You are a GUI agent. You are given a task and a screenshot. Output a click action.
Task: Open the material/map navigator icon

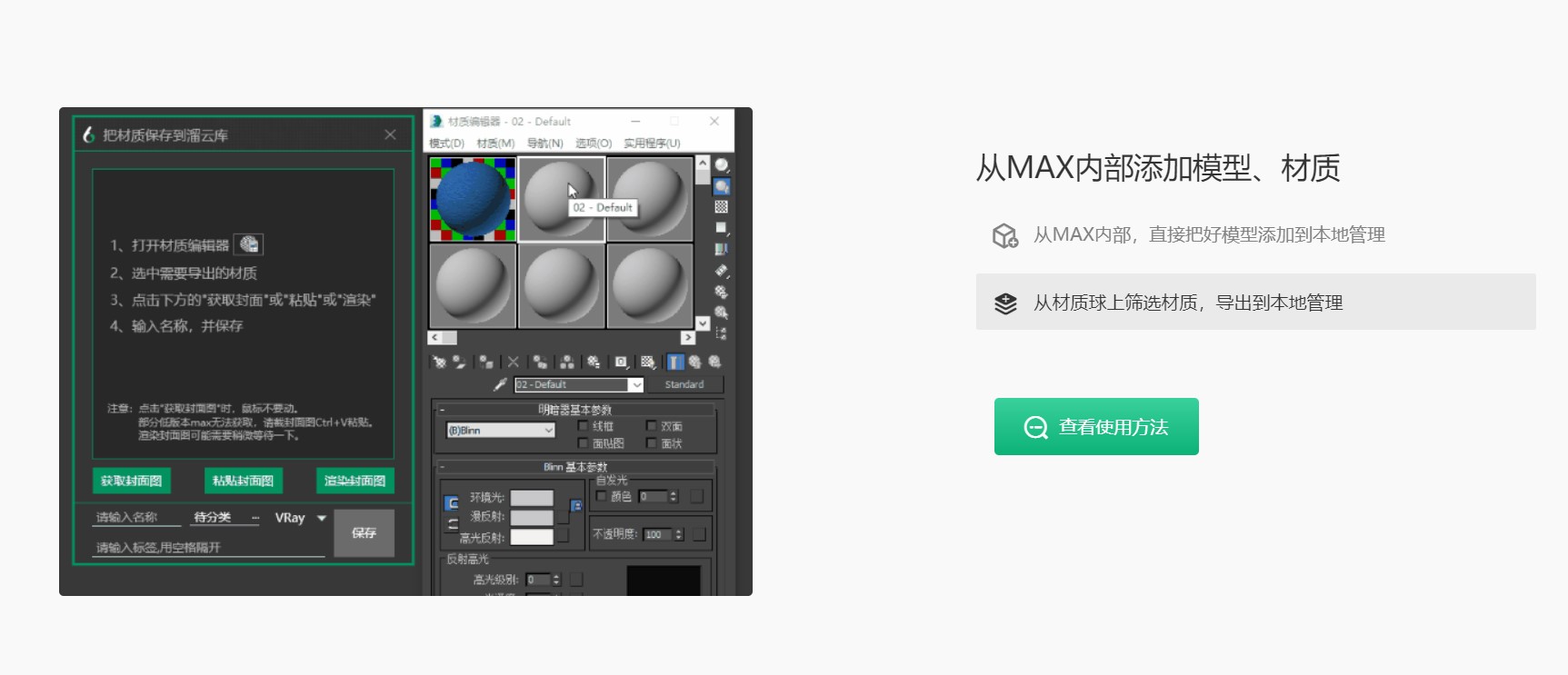[722, 333]
